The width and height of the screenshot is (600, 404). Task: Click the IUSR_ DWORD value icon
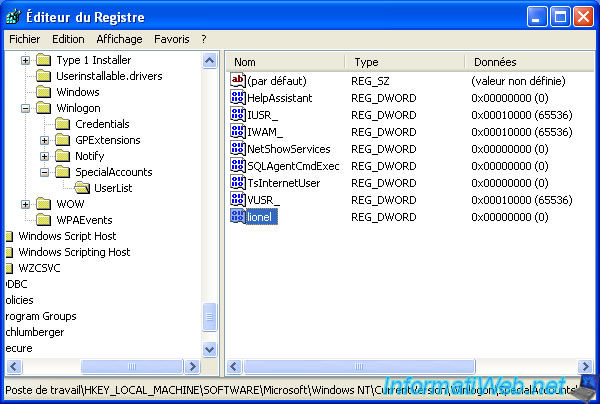coord(238,114)
